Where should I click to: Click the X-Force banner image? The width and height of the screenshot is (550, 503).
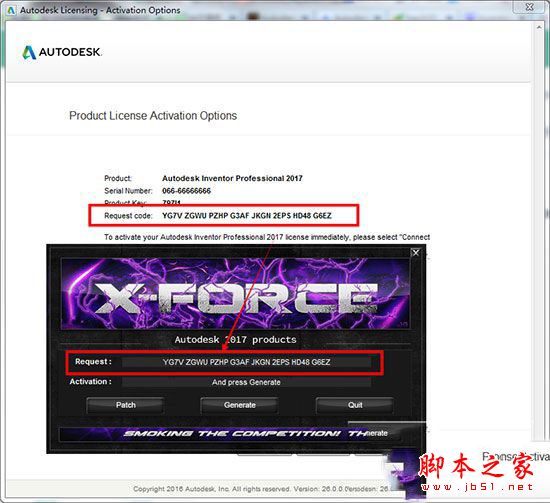[235, 294]
